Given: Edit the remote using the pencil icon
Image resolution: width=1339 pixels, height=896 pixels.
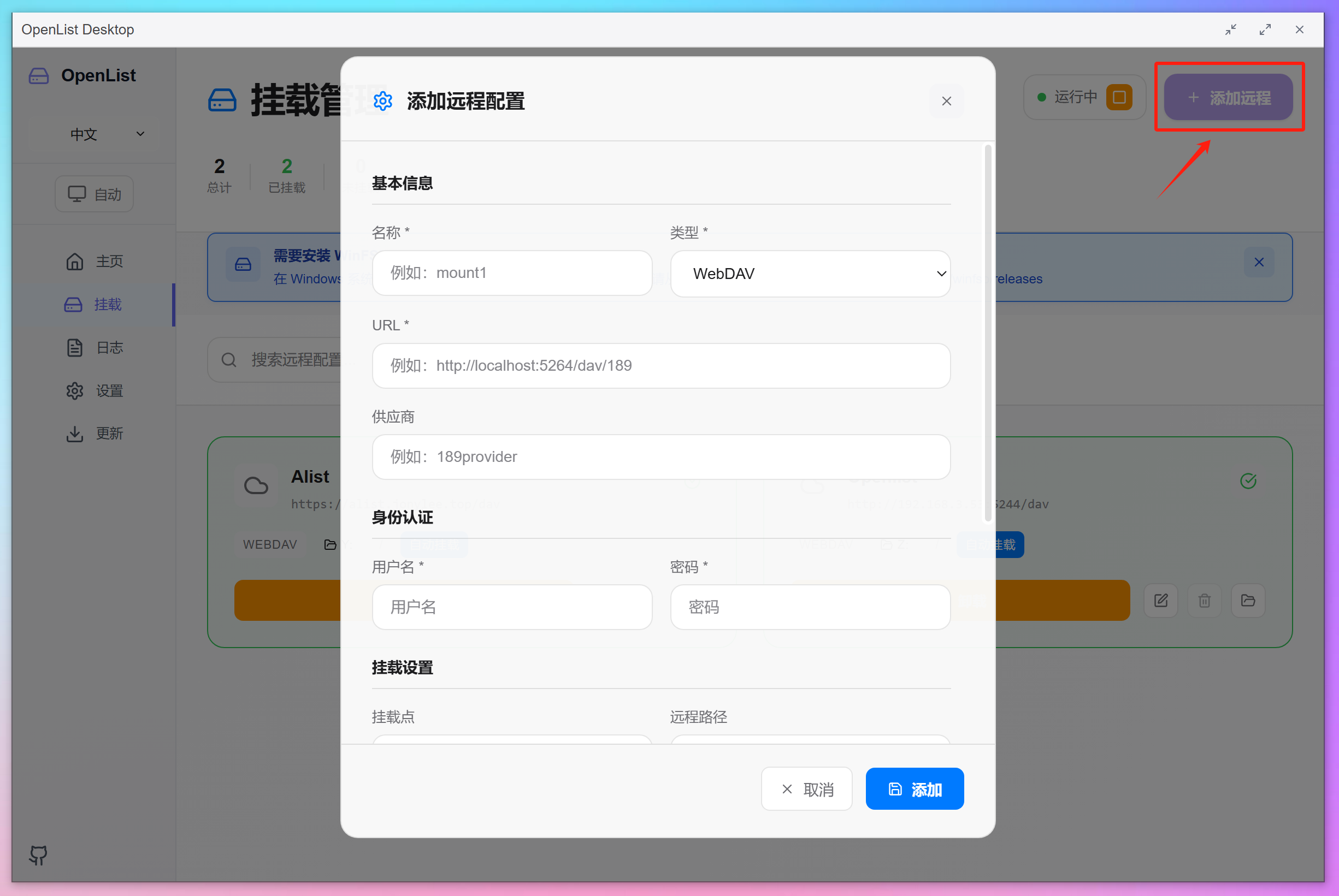Looking at the screenshot, I should coord(1160,601).
